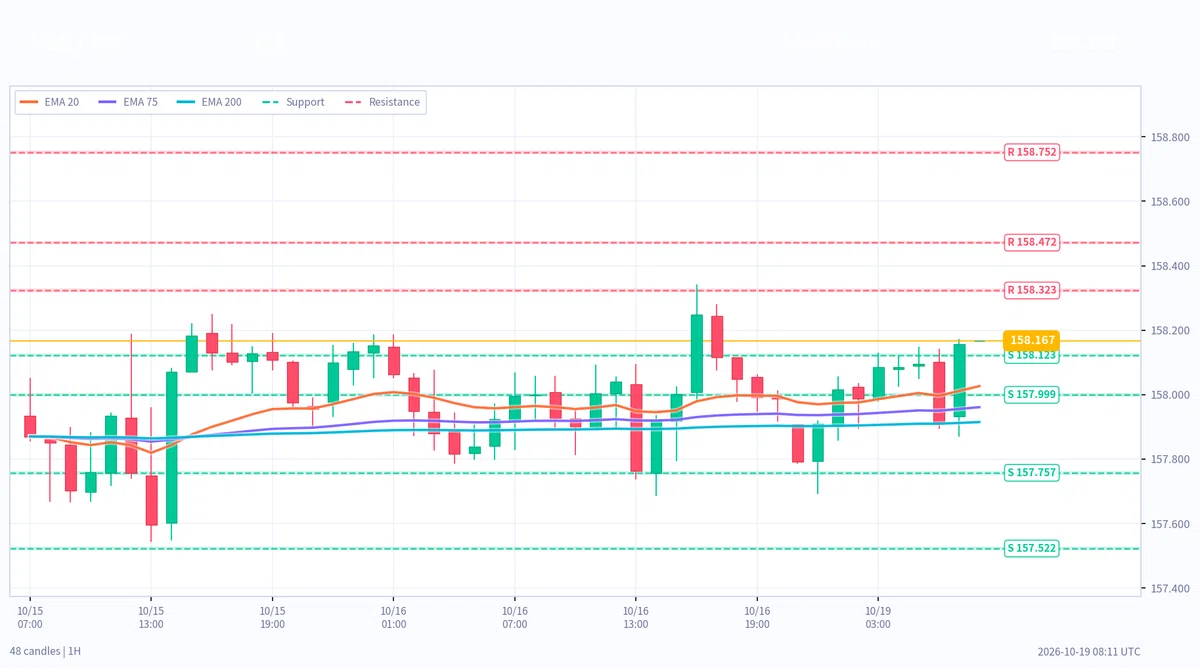Select the S 157.757 support label
Screen dimensions: 1200x668
pyautogui.click(x=1031, y=473)
